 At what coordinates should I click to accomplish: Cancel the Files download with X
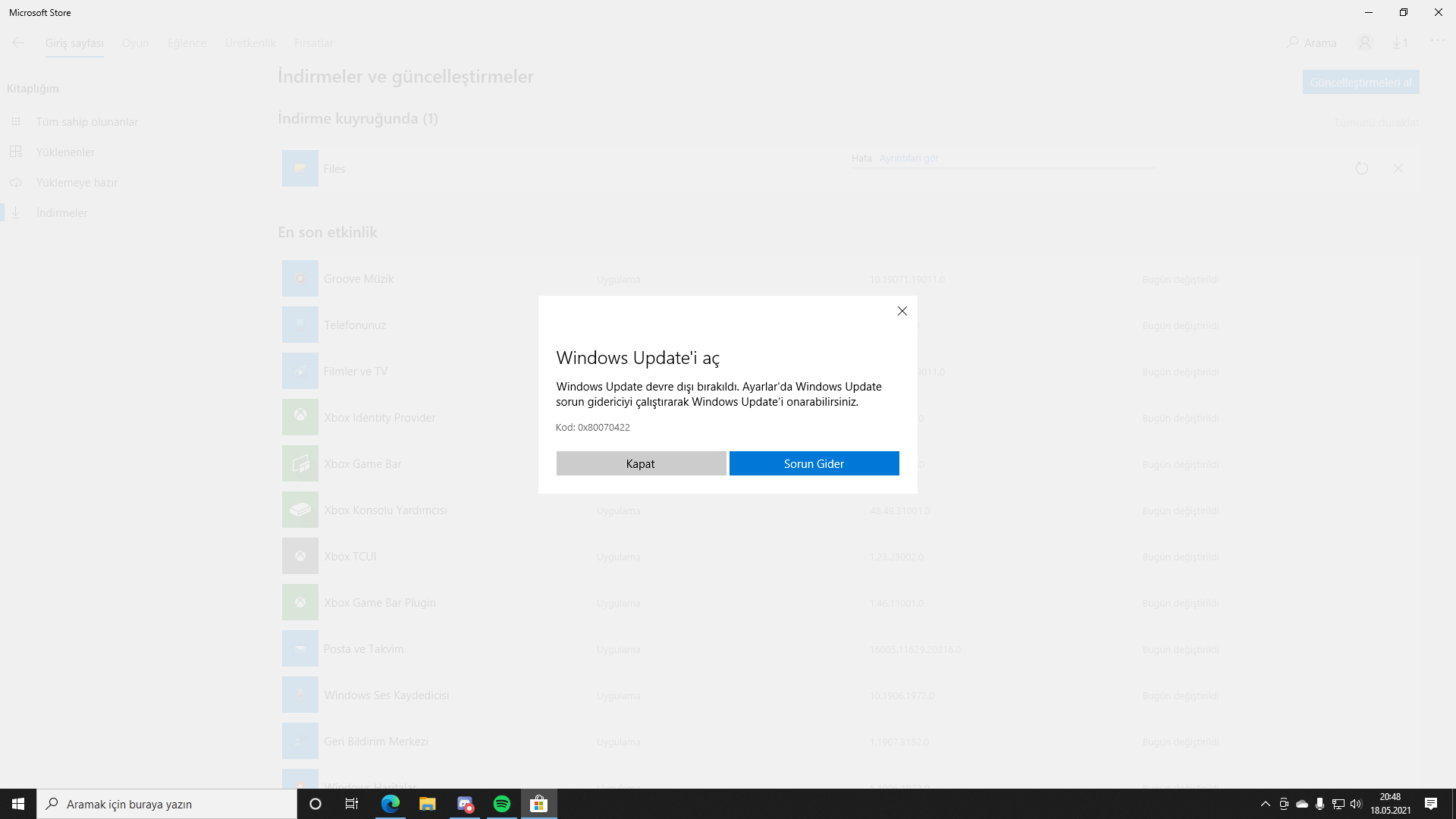point(1398,168)
